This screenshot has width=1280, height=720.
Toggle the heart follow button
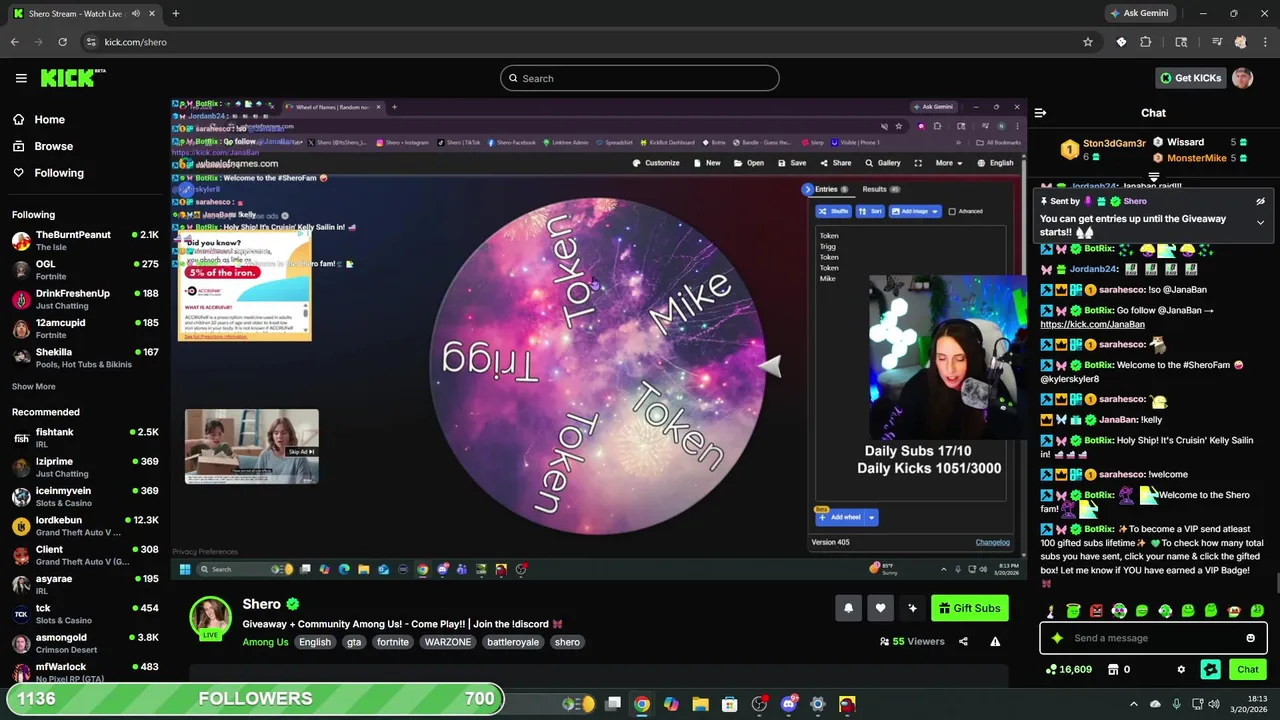tap(880, 608)
